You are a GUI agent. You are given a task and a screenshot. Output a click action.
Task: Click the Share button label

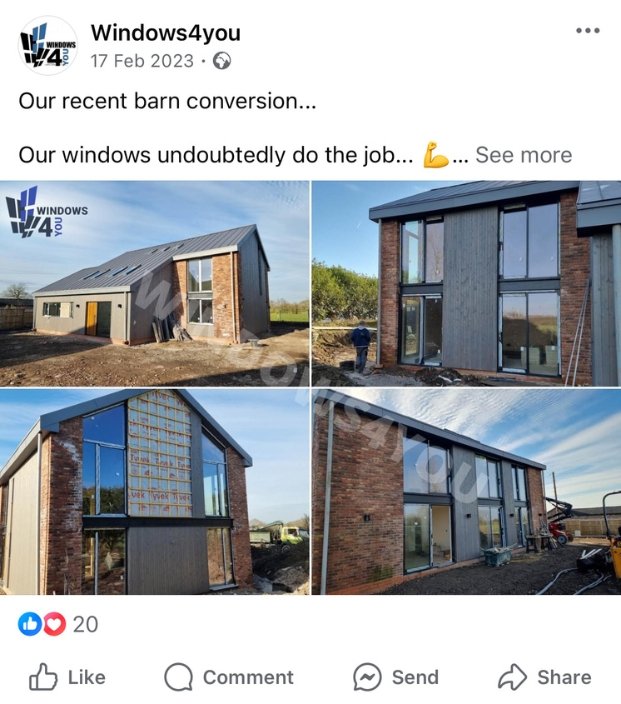coord(564,678)
